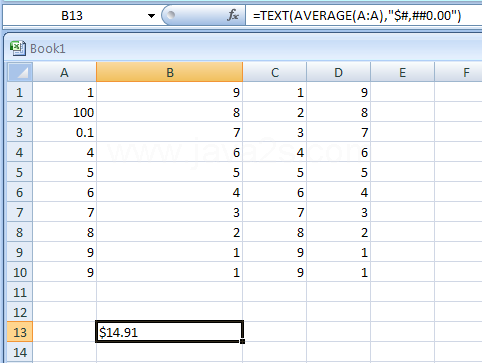
Task: Select row 10 header
Action: 20,272
